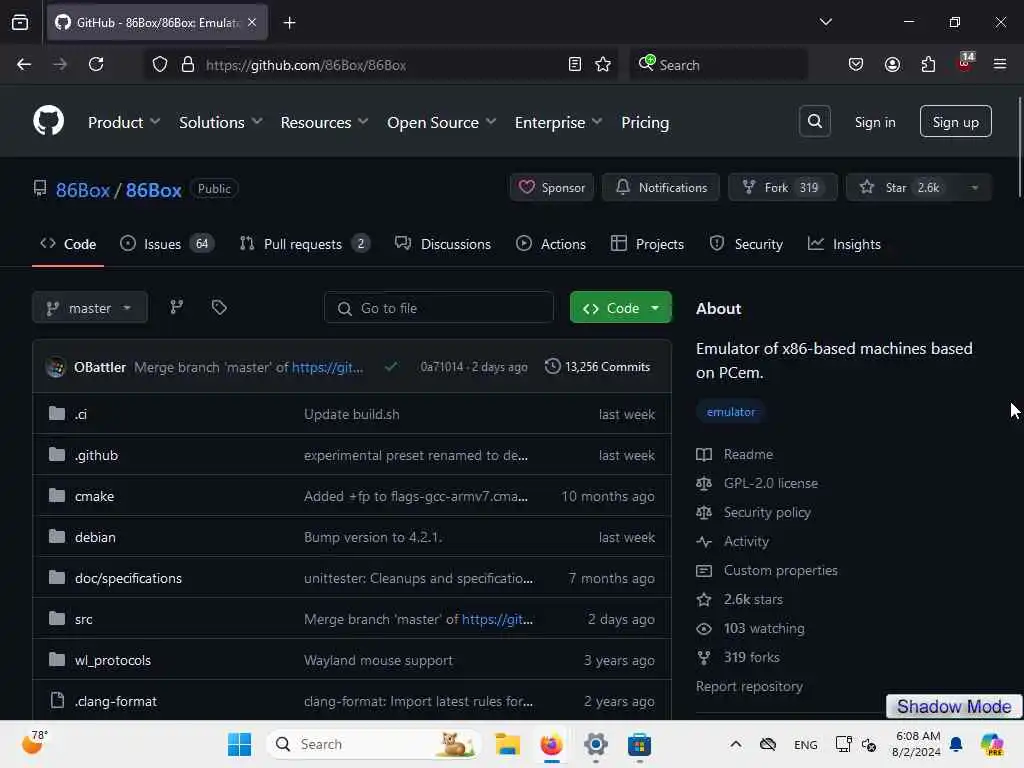Open the tags icon beside branches
This screenshot has height=768, width=1024.
click(x=219, y=307)
